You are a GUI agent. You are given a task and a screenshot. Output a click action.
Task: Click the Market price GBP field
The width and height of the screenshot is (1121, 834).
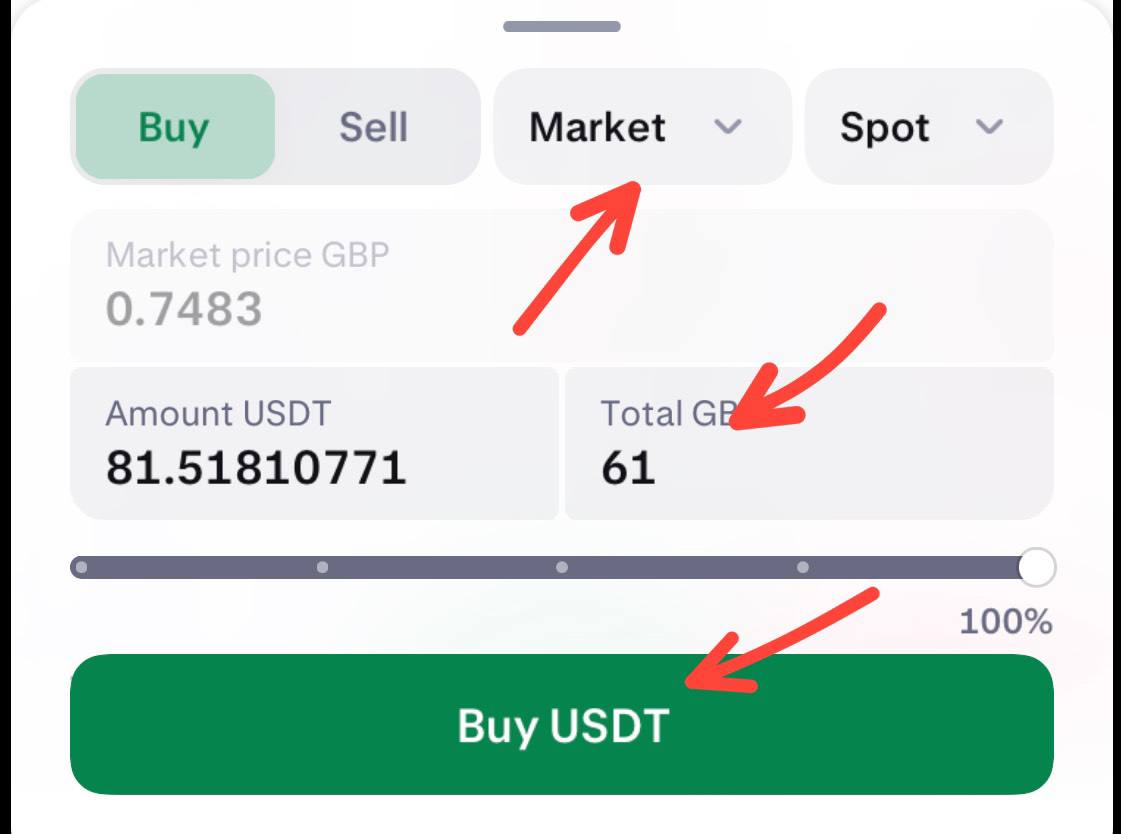click(x=560, y=285)
